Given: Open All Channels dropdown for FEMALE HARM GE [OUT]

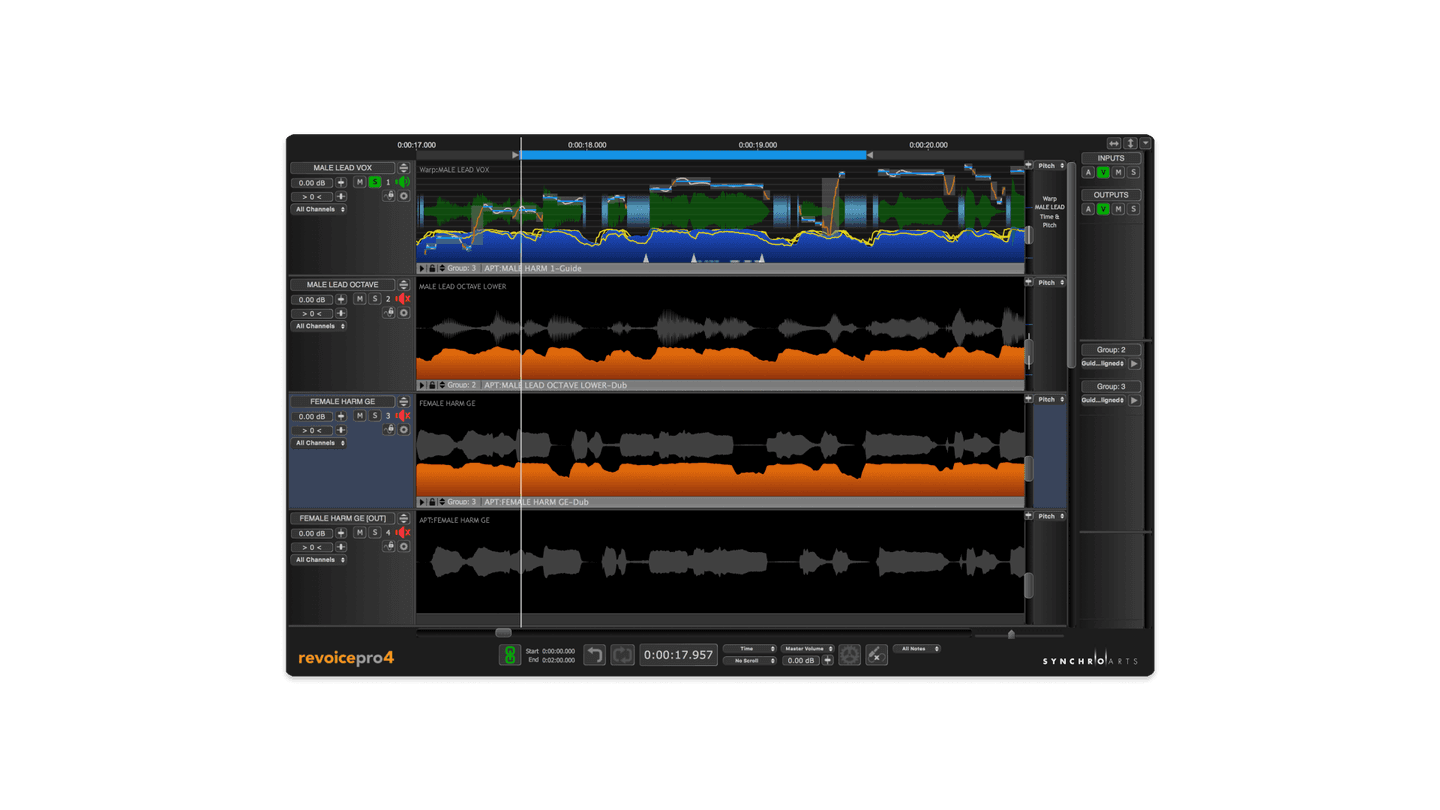Looking at the screenshot, I should pyautogui.click(x=319, y=560).
